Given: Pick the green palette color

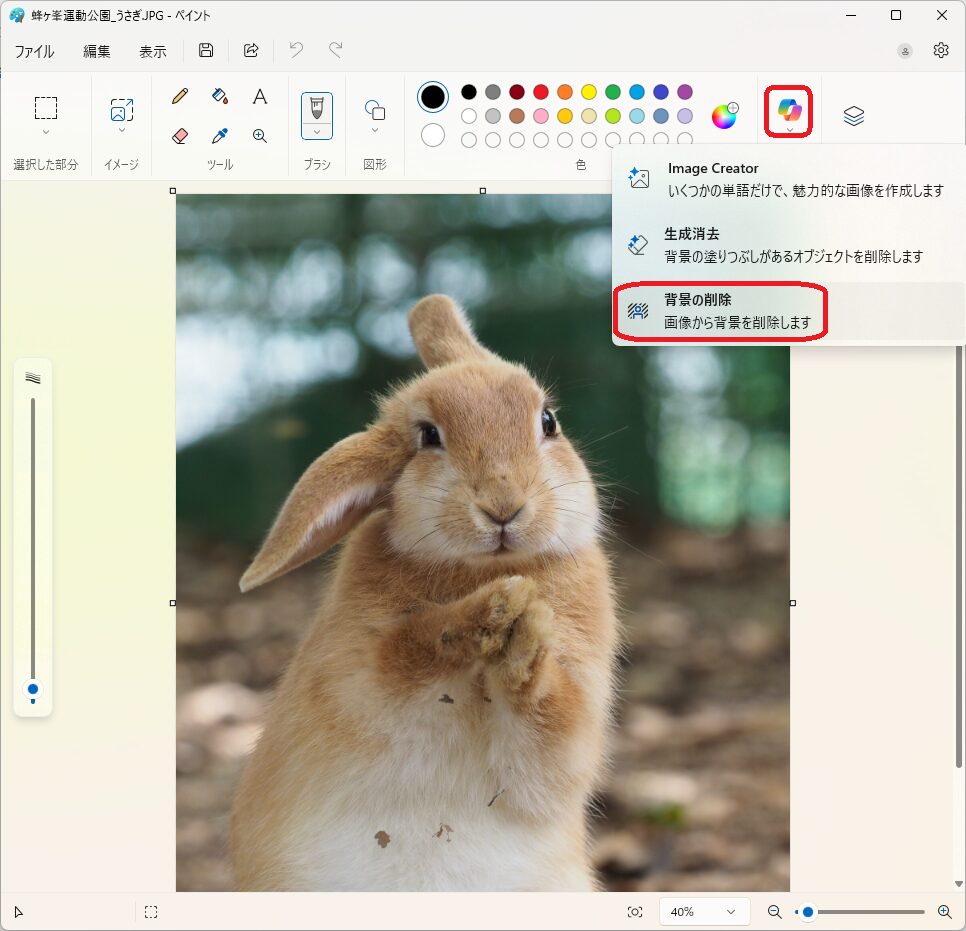Looking at the screenshot, I should pos(613,92).
